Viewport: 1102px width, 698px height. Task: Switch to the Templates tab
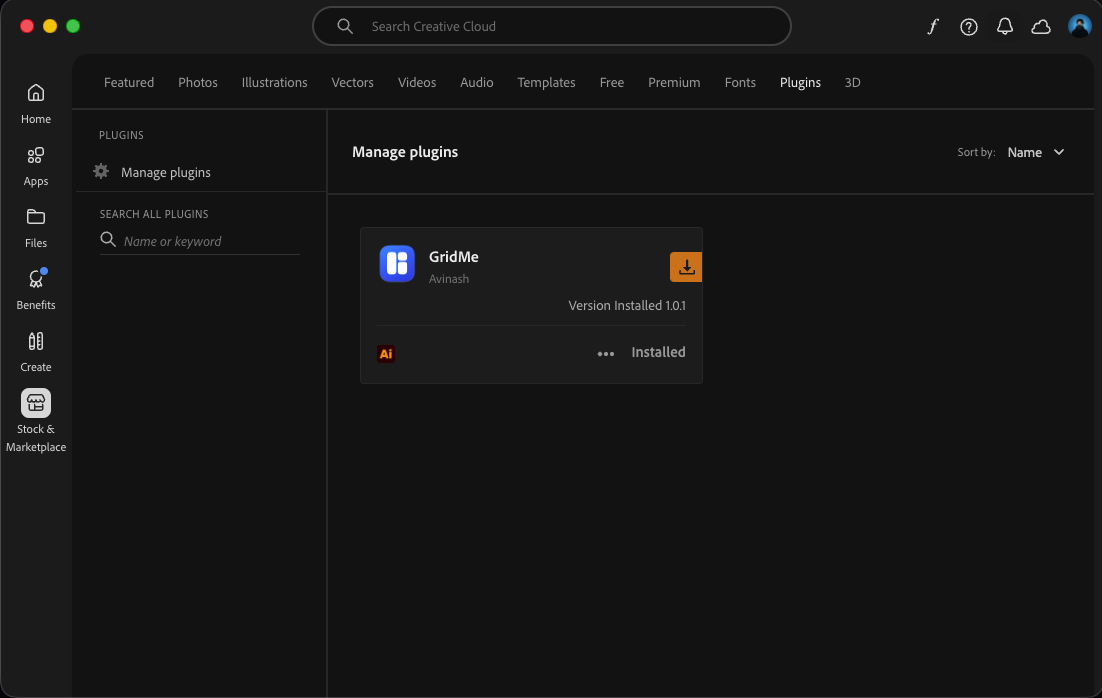click(546, 82)
